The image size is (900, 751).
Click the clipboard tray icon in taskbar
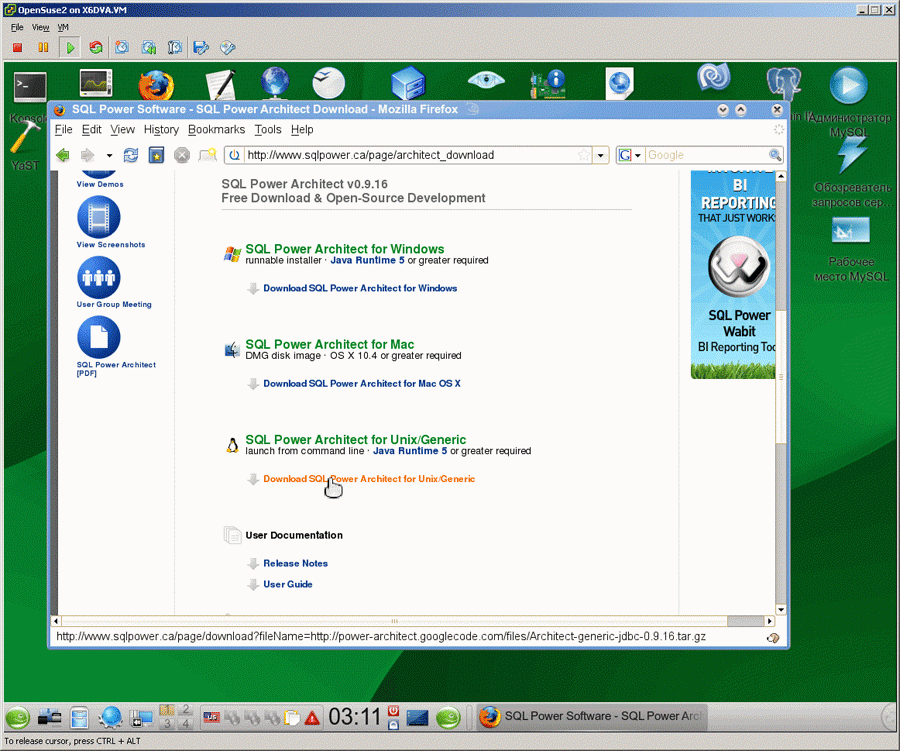pyautogui.click(x=292, y=718)
